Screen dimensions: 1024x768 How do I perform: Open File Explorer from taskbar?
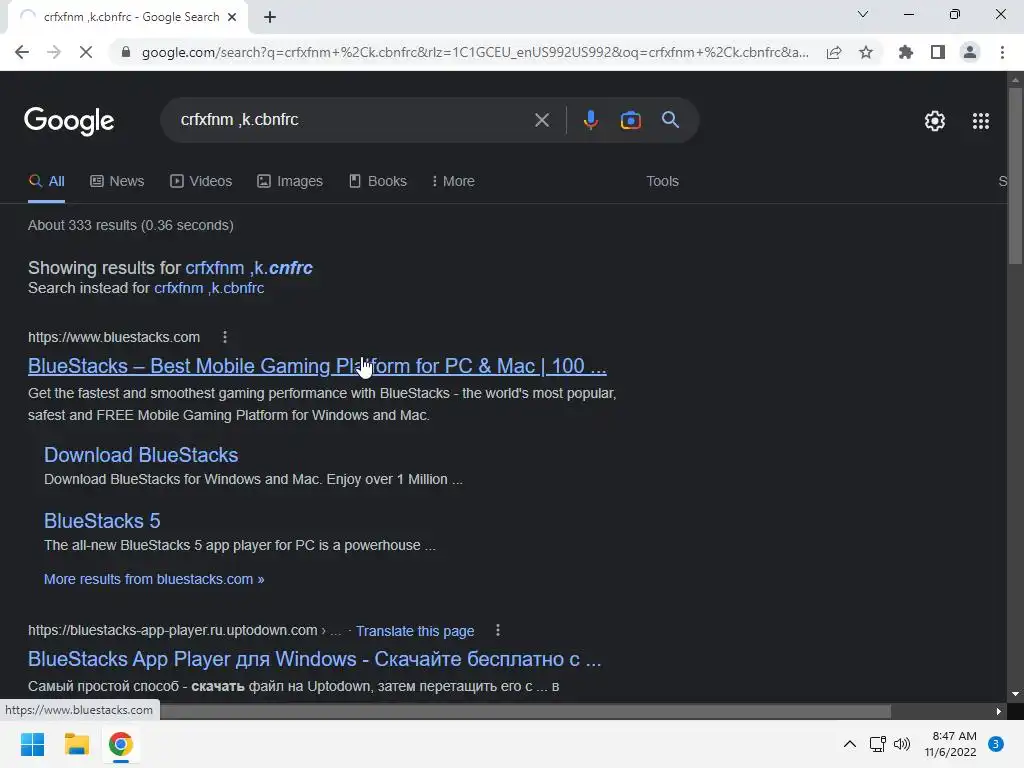(76, 744)
